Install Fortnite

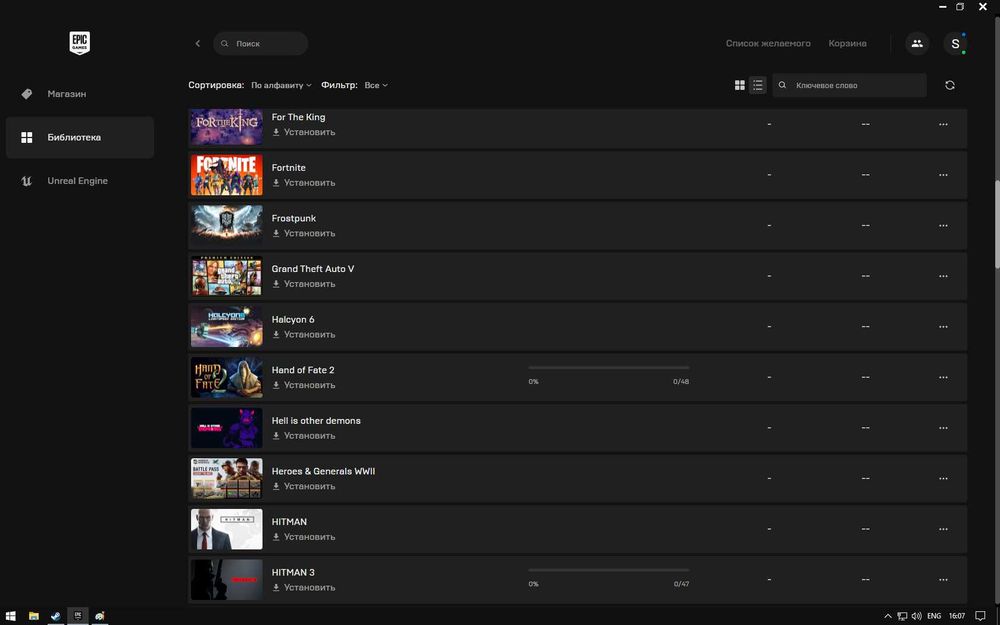point(304,182)
